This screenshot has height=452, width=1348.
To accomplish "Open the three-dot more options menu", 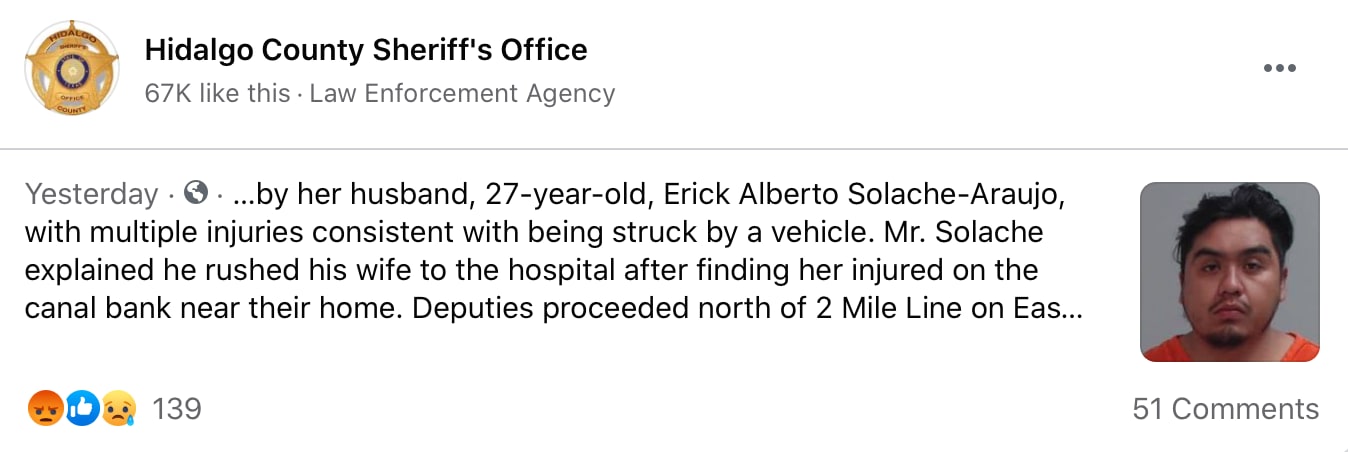I will pos(1279,69).
